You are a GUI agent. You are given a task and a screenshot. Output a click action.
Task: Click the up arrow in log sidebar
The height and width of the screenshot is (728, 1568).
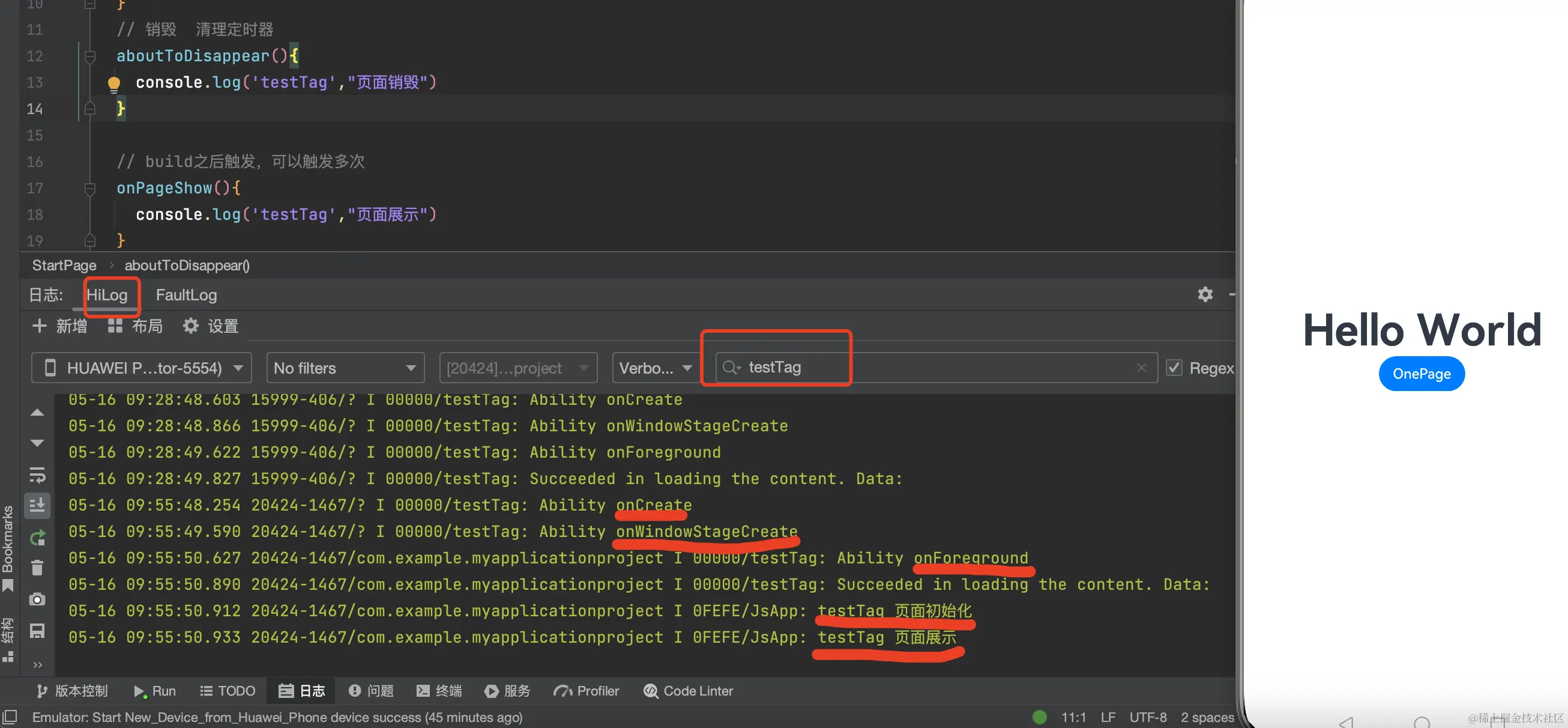point(37,413)
